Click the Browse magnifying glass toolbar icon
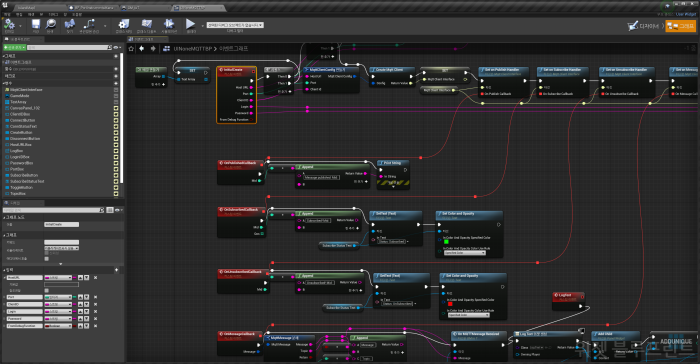The width and height of the screenshot is (700, 364). [x=50, y=25]
